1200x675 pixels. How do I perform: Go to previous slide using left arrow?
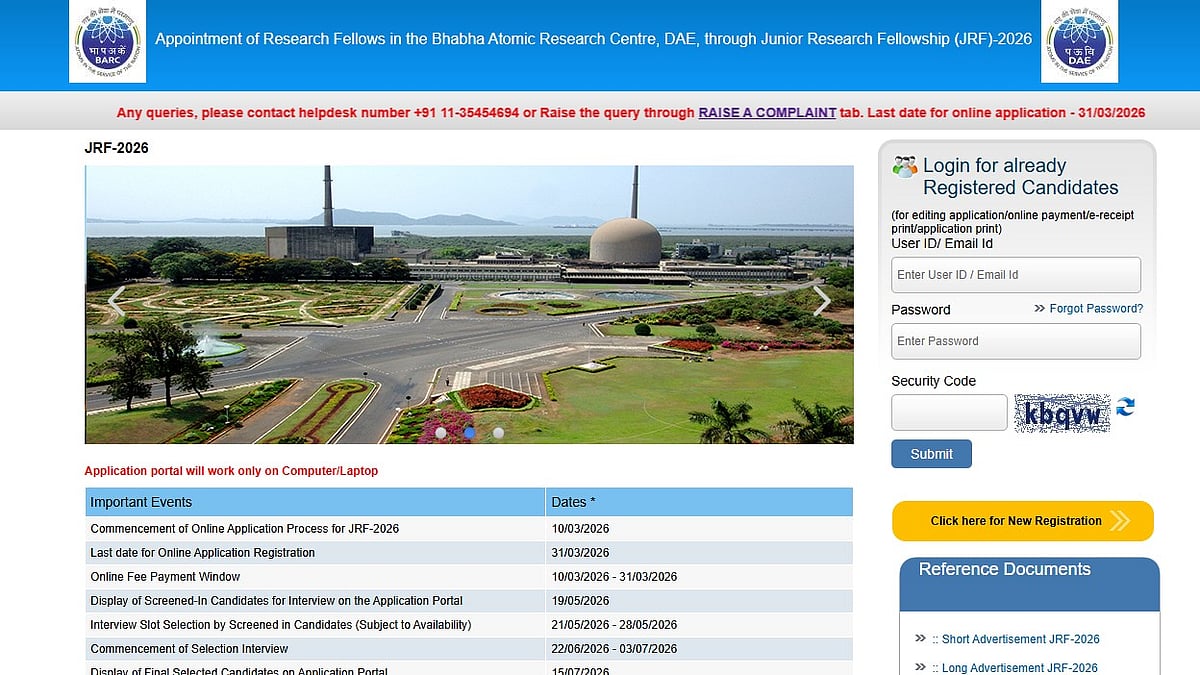tap(114, 302)
